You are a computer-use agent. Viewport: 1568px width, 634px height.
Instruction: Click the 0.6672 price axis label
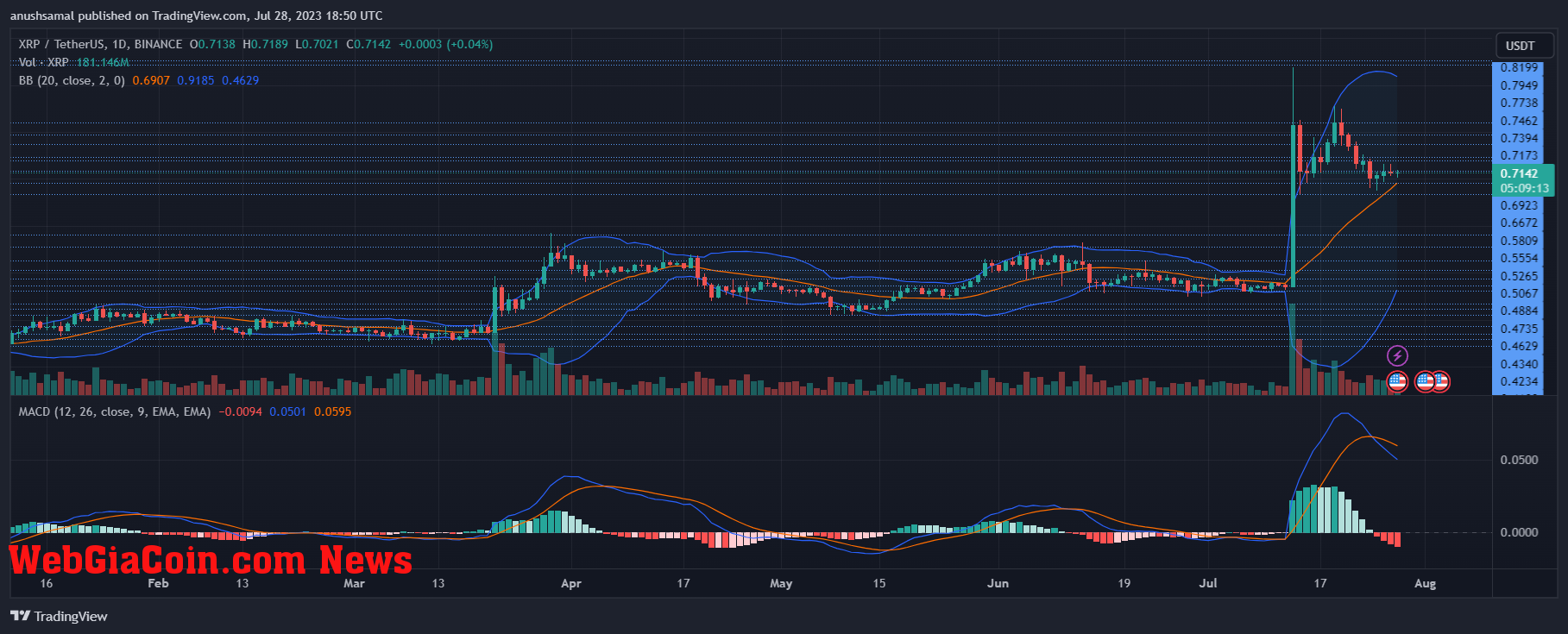[x=1519, y=223]
